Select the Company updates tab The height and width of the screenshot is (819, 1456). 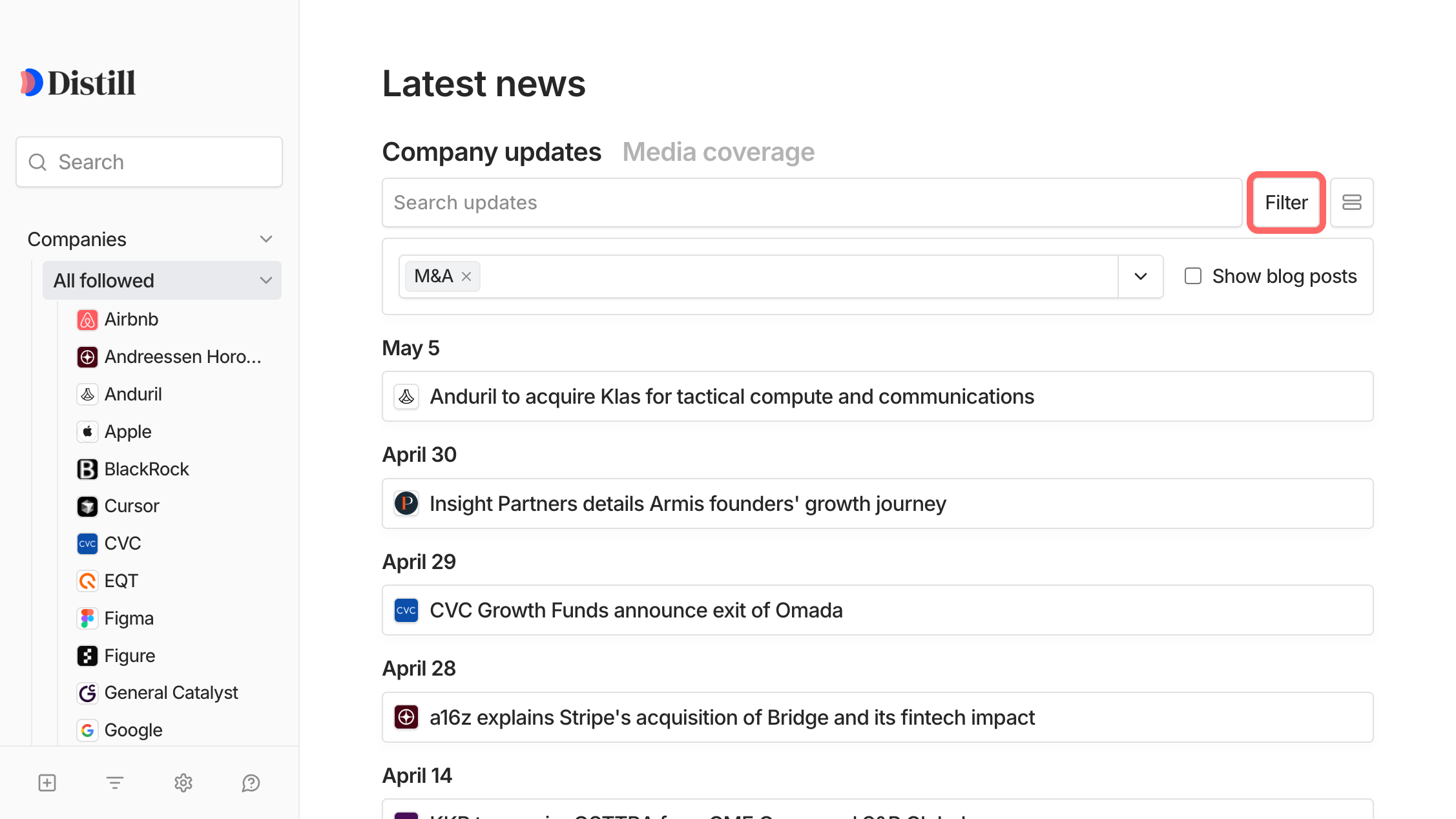point(492,152)
